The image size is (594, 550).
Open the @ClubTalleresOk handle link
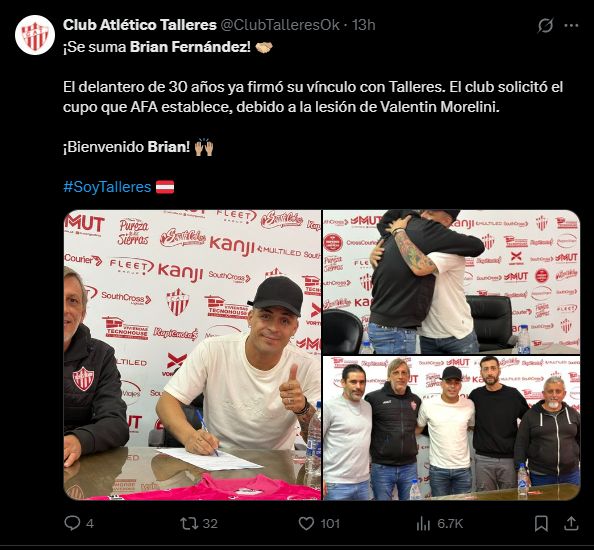(280, 25)
